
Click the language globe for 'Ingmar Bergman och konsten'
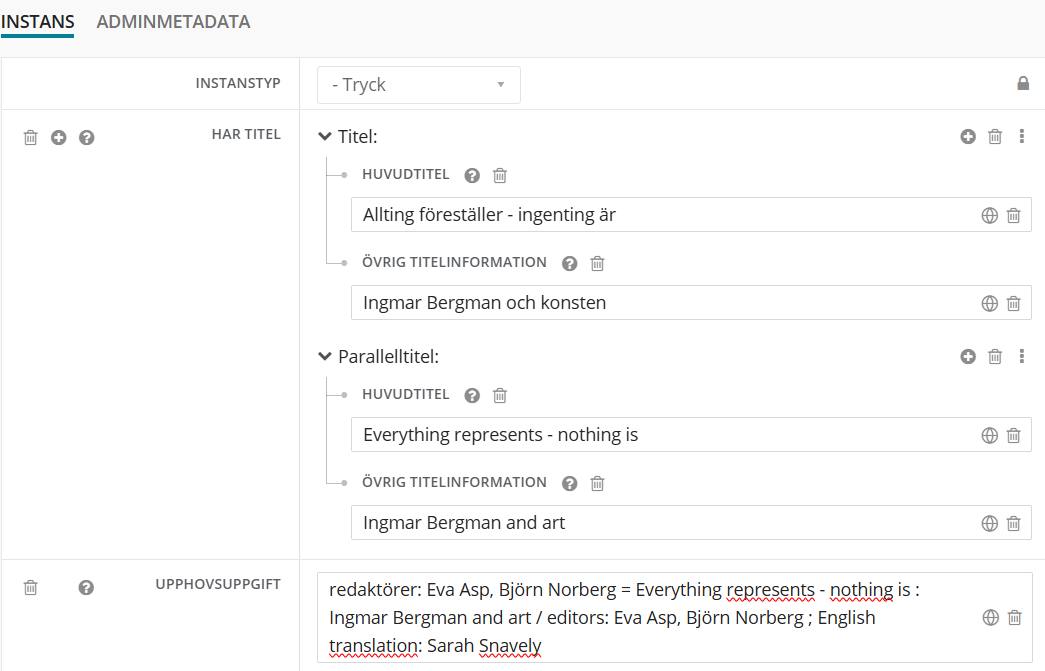point(990,303)
